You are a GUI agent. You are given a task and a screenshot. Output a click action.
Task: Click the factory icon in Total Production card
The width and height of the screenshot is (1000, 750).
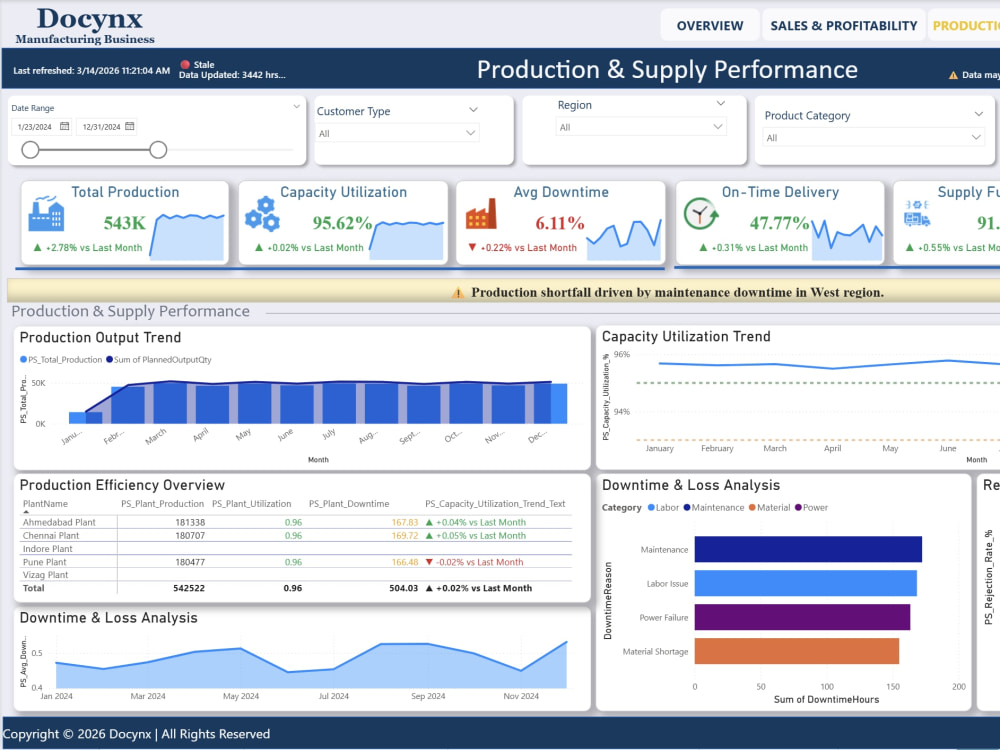[46, 214]
